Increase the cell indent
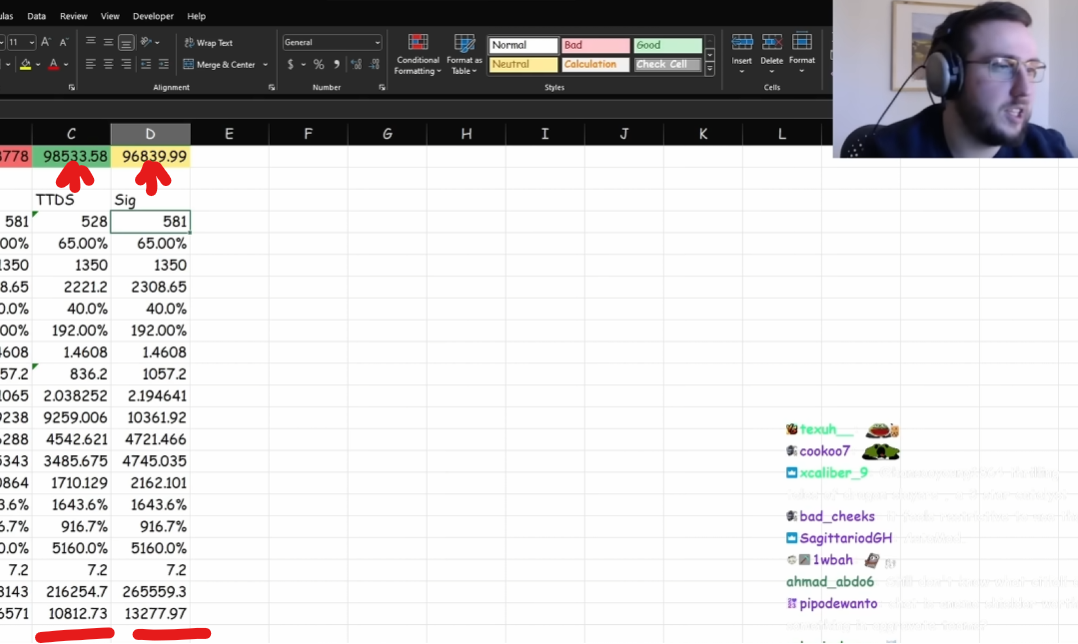This screenshot has width=1078, height=644. point(164,64)
